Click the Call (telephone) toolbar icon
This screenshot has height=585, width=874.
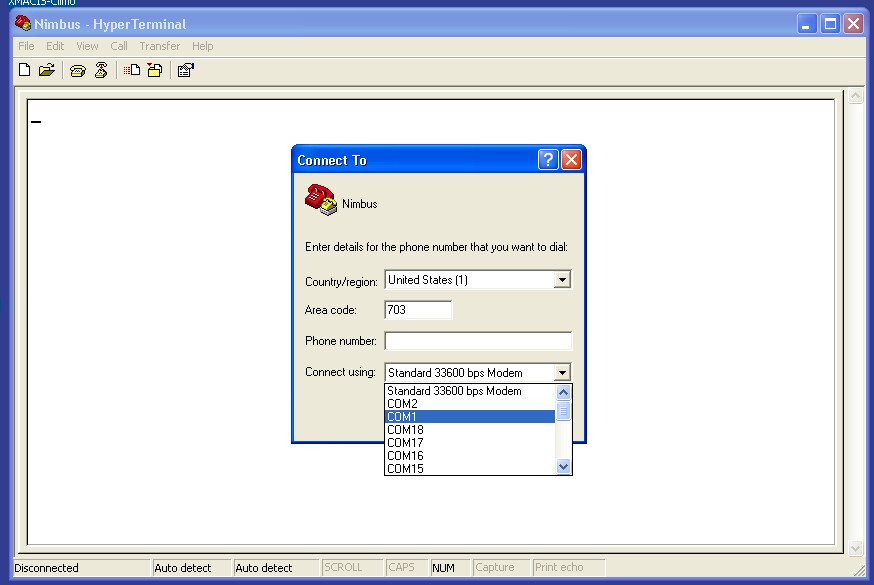pyautogui.click(x=77, y=71)
